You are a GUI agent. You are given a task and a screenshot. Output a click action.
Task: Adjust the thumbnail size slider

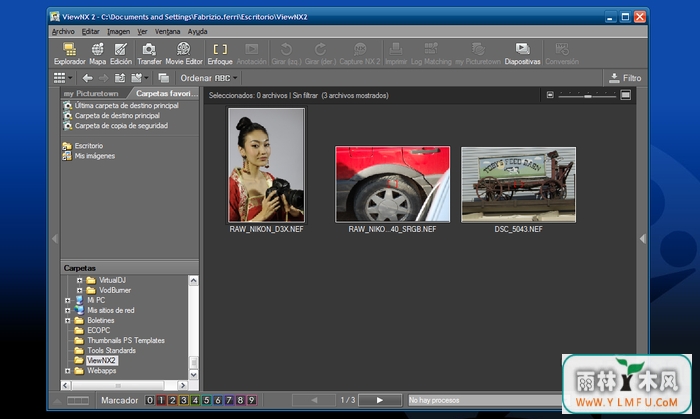coord(588,95)
